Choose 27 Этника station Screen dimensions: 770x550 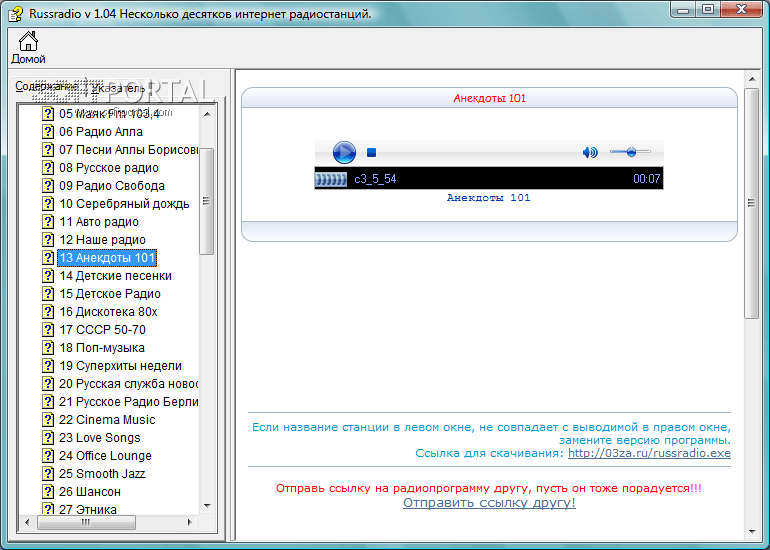(x=88, y=509)
